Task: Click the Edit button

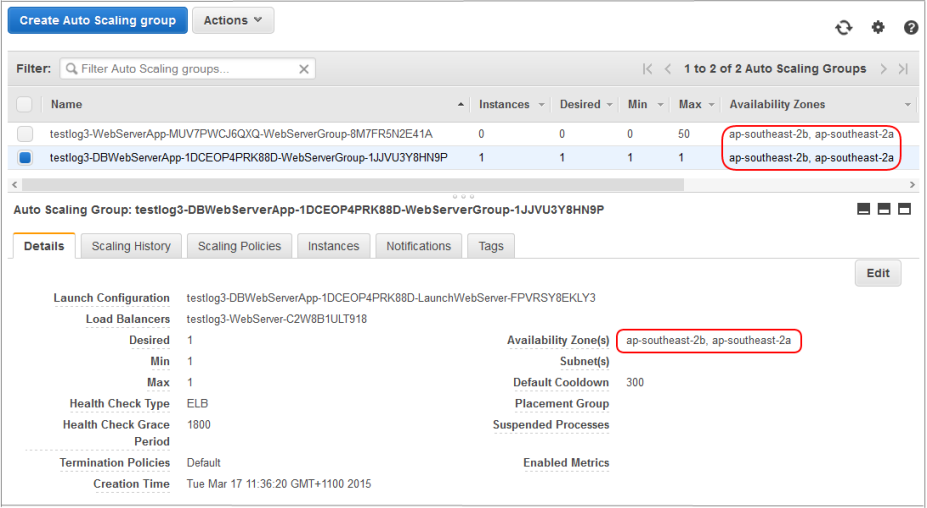Action: click(x=878, y=273)
